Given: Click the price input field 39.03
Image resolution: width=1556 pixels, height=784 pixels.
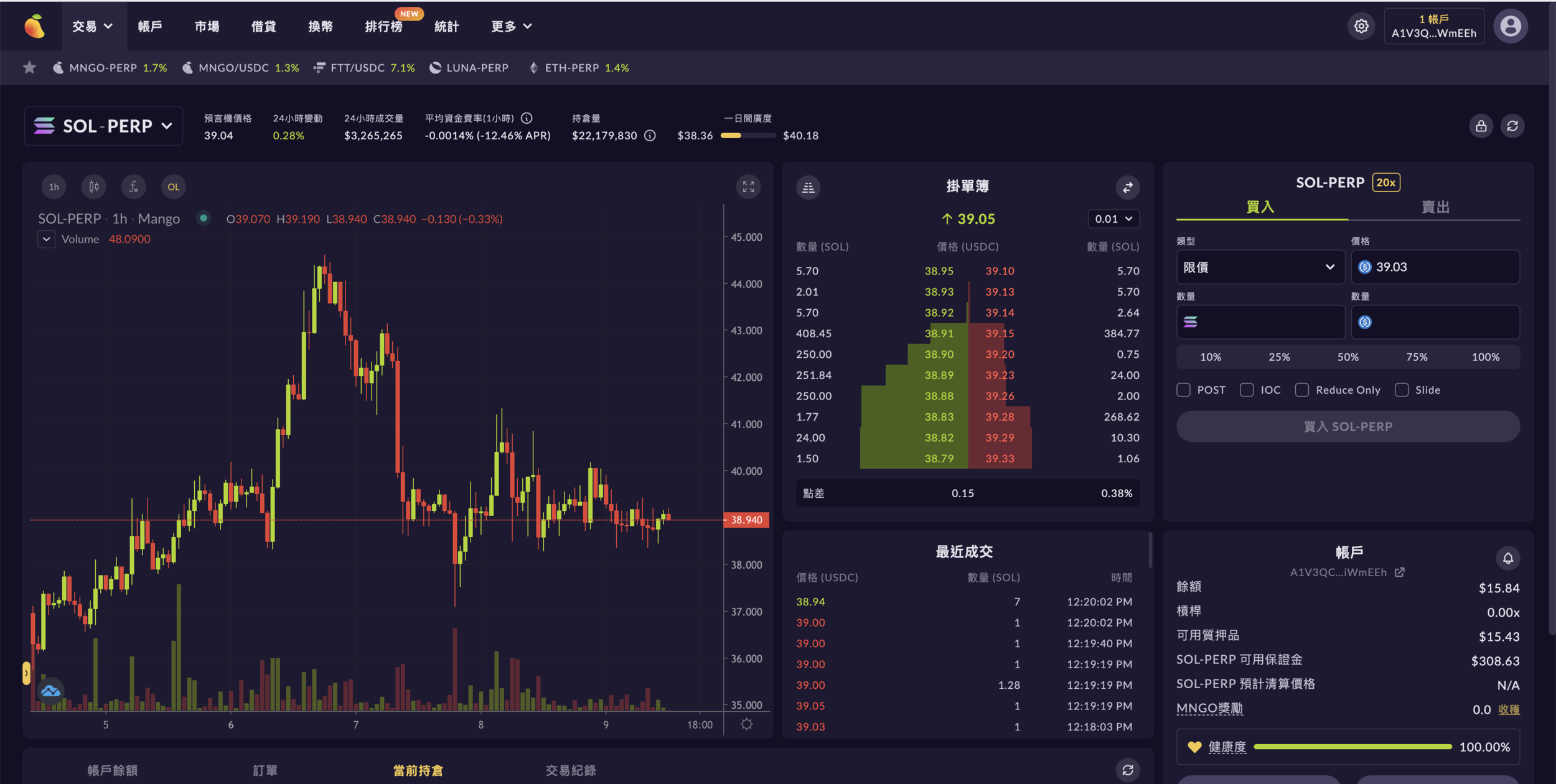Looking at the screenshot, I should coord(1435,267).
